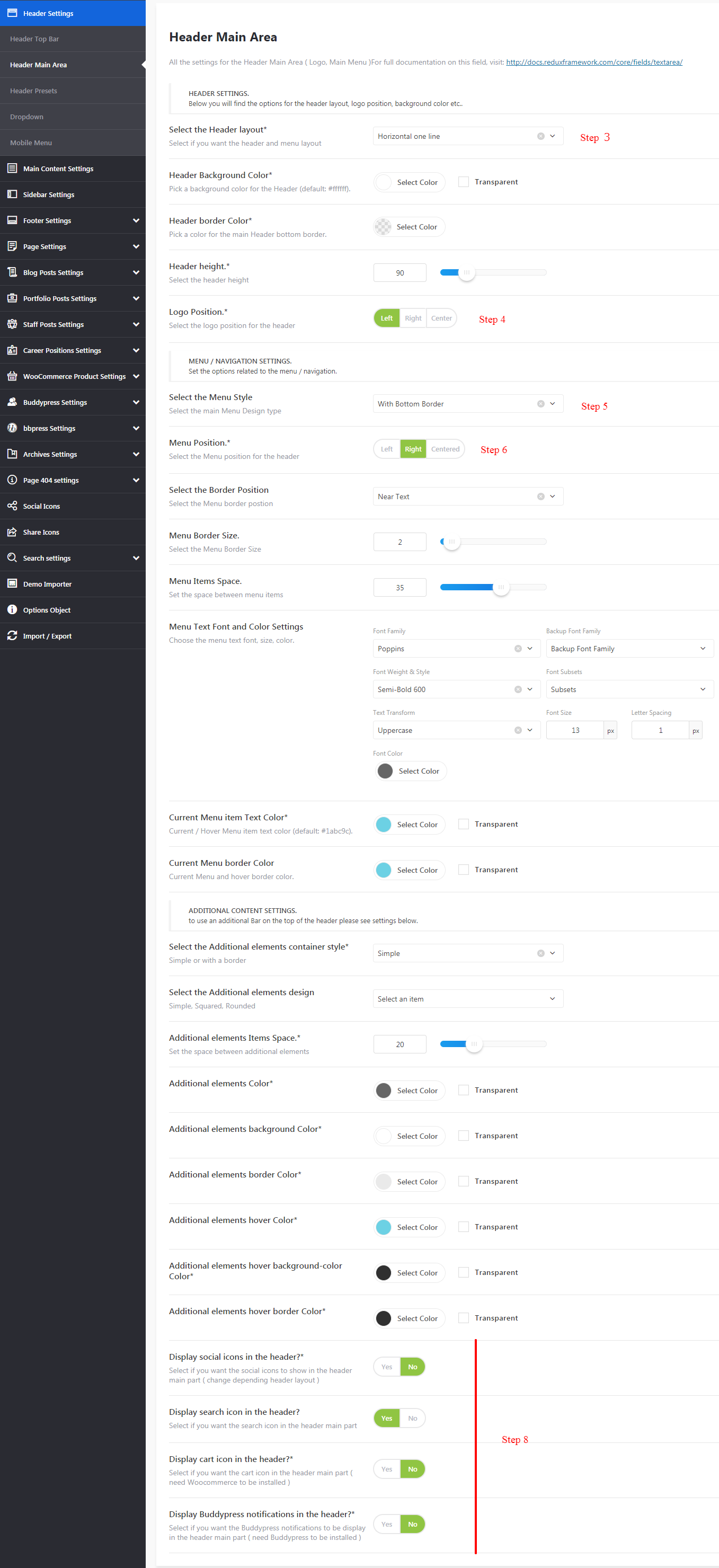Open the Header Top Bar submenu item
Screen dimensions: 719x1568
click(x=34, y=39)
